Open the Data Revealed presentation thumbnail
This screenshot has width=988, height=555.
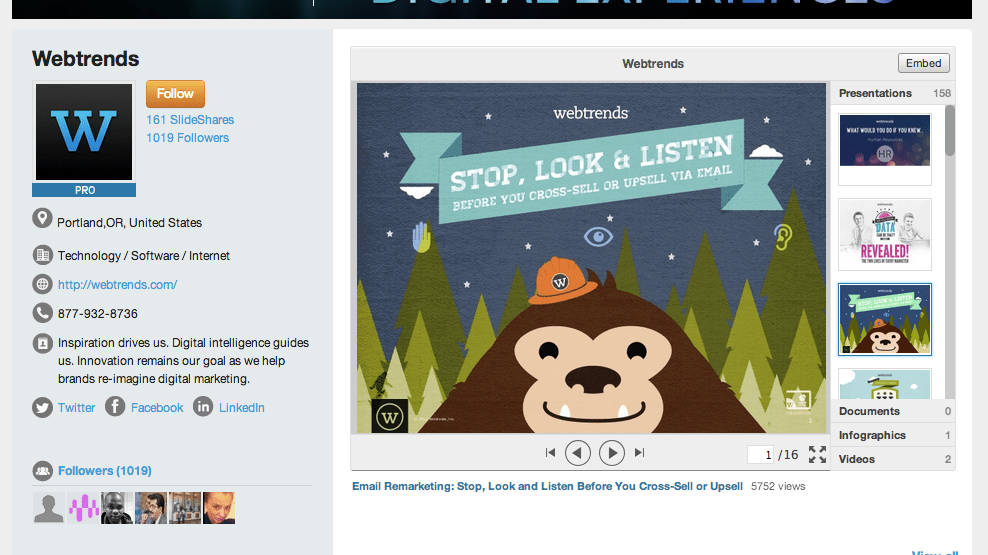click(885, 234)
